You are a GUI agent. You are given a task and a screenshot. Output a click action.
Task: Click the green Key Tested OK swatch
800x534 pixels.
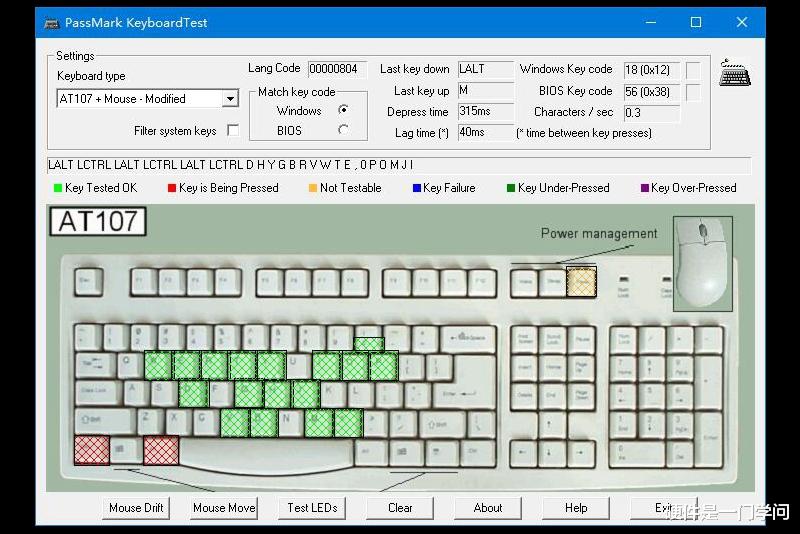tap(58, 188)
